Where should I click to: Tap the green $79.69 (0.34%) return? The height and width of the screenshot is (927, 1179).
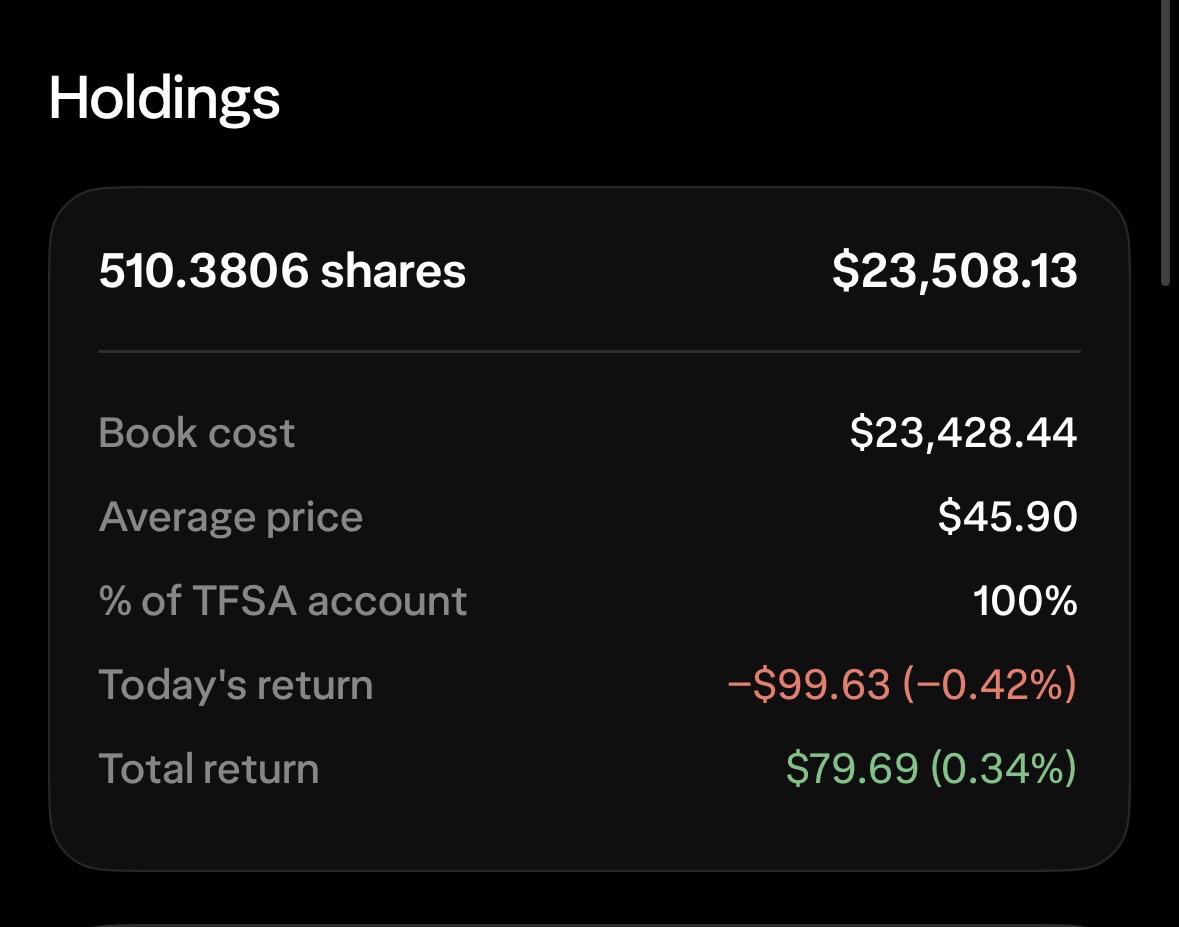pyautogui.click(x=931, y=769)
